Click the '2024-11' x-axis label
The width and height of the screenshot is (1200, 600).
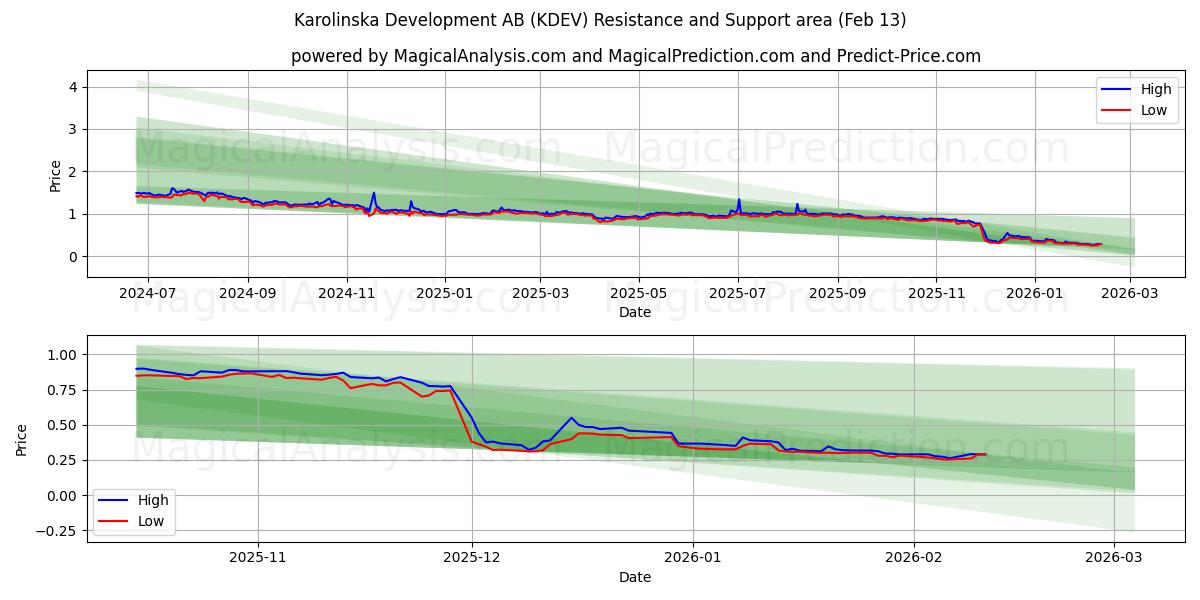pyautogui.click(x=347, y=292)
